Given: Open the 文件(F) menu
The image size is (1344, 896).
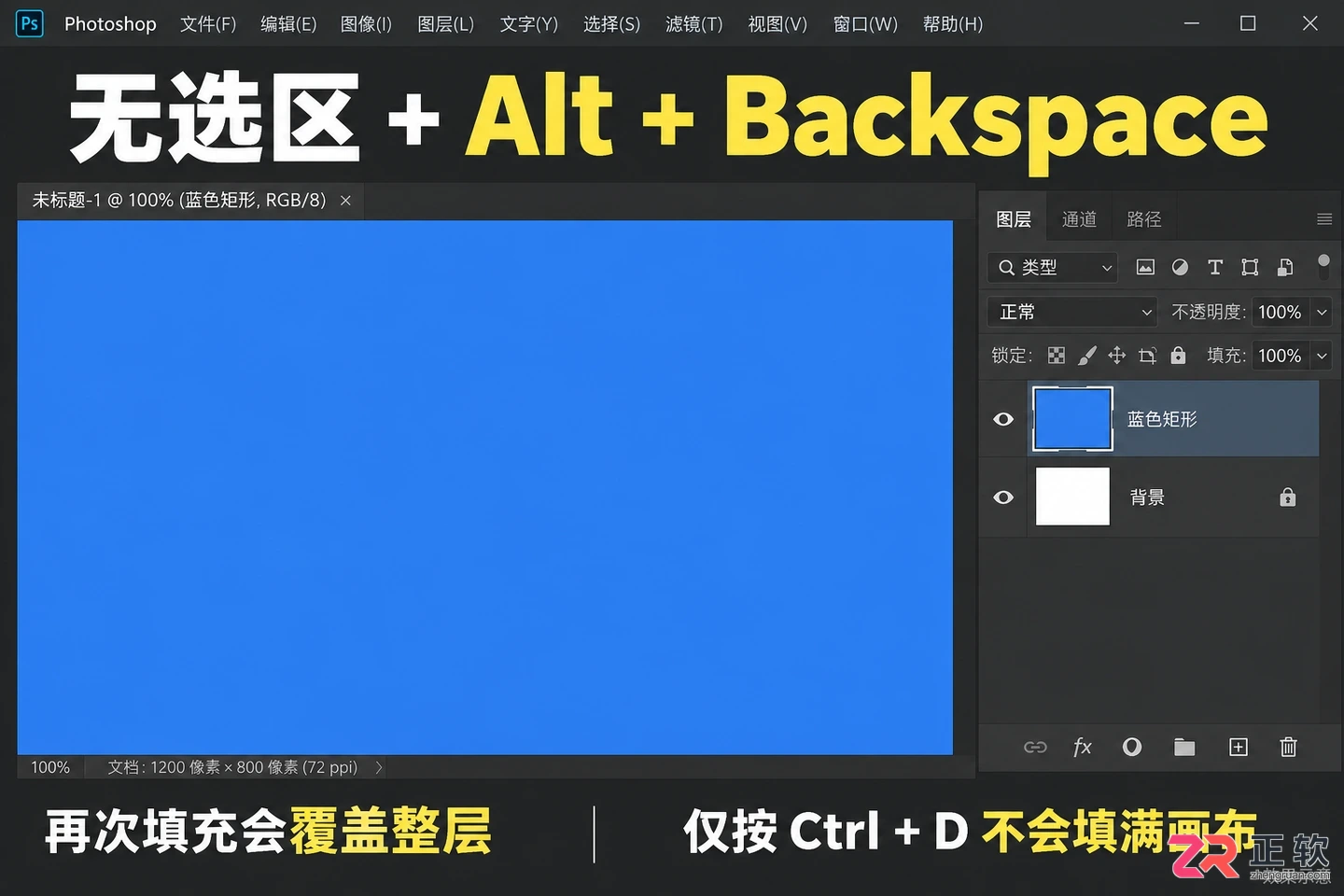Looking at the screenshot, I should (208, 24).
